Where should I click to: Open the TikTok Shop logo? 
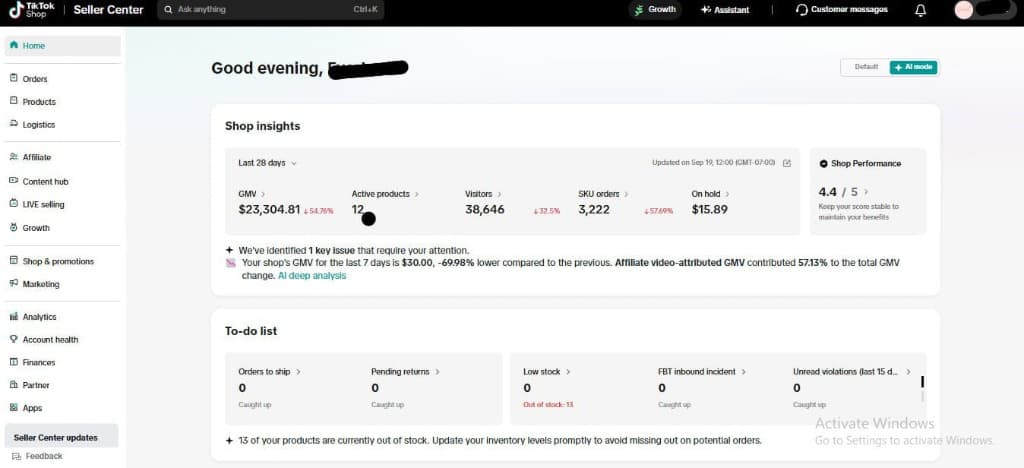[x=31, y=10]
